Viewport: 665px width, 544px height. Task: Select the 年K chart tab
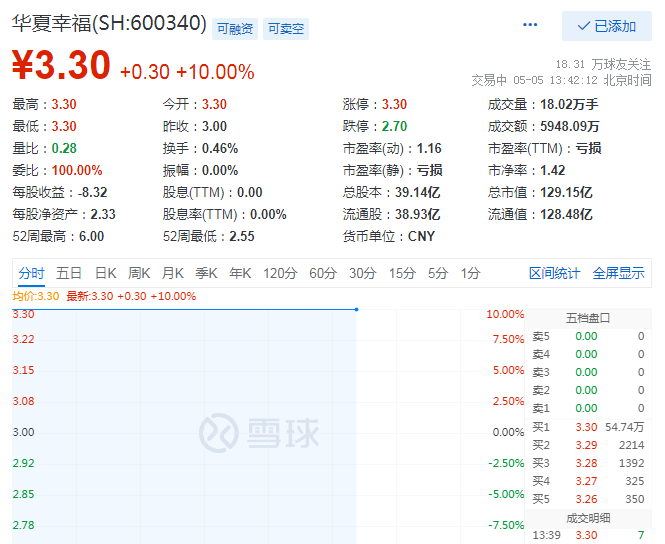click(240, 273)
